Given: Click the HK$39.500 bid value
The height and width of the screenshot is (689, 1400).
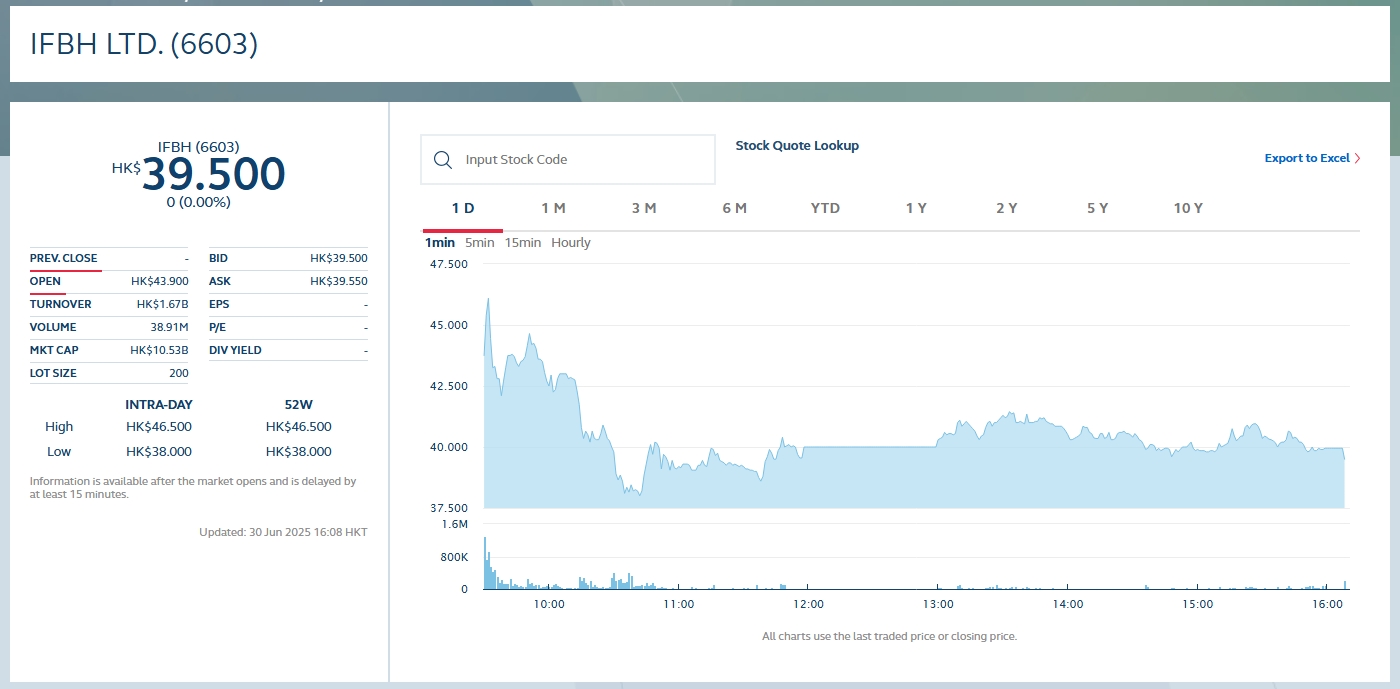Looking at the screenshot, I should pos(339,258).
